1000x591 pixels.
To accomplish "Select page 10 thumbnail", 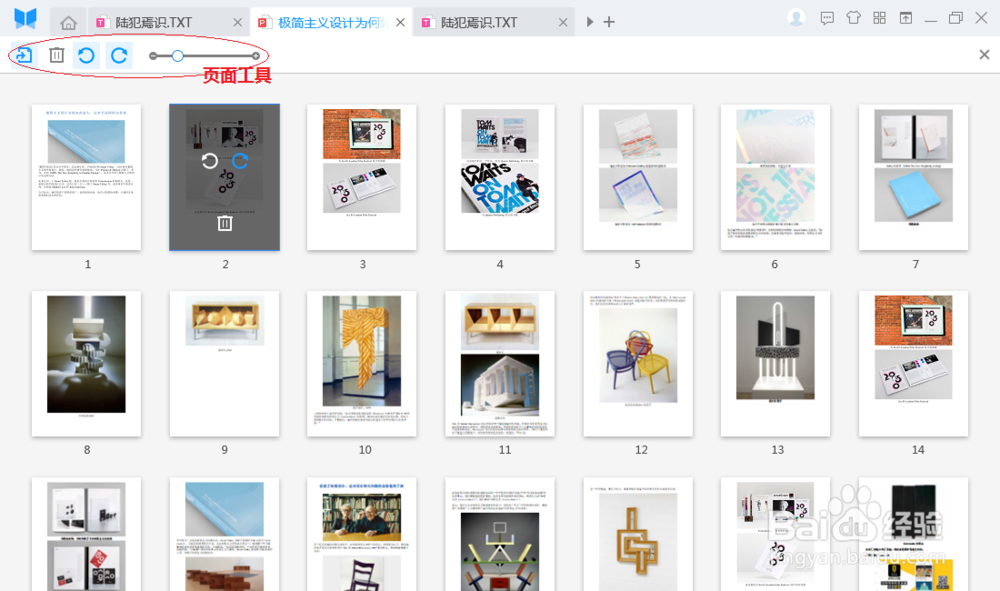I will point(362,364).
